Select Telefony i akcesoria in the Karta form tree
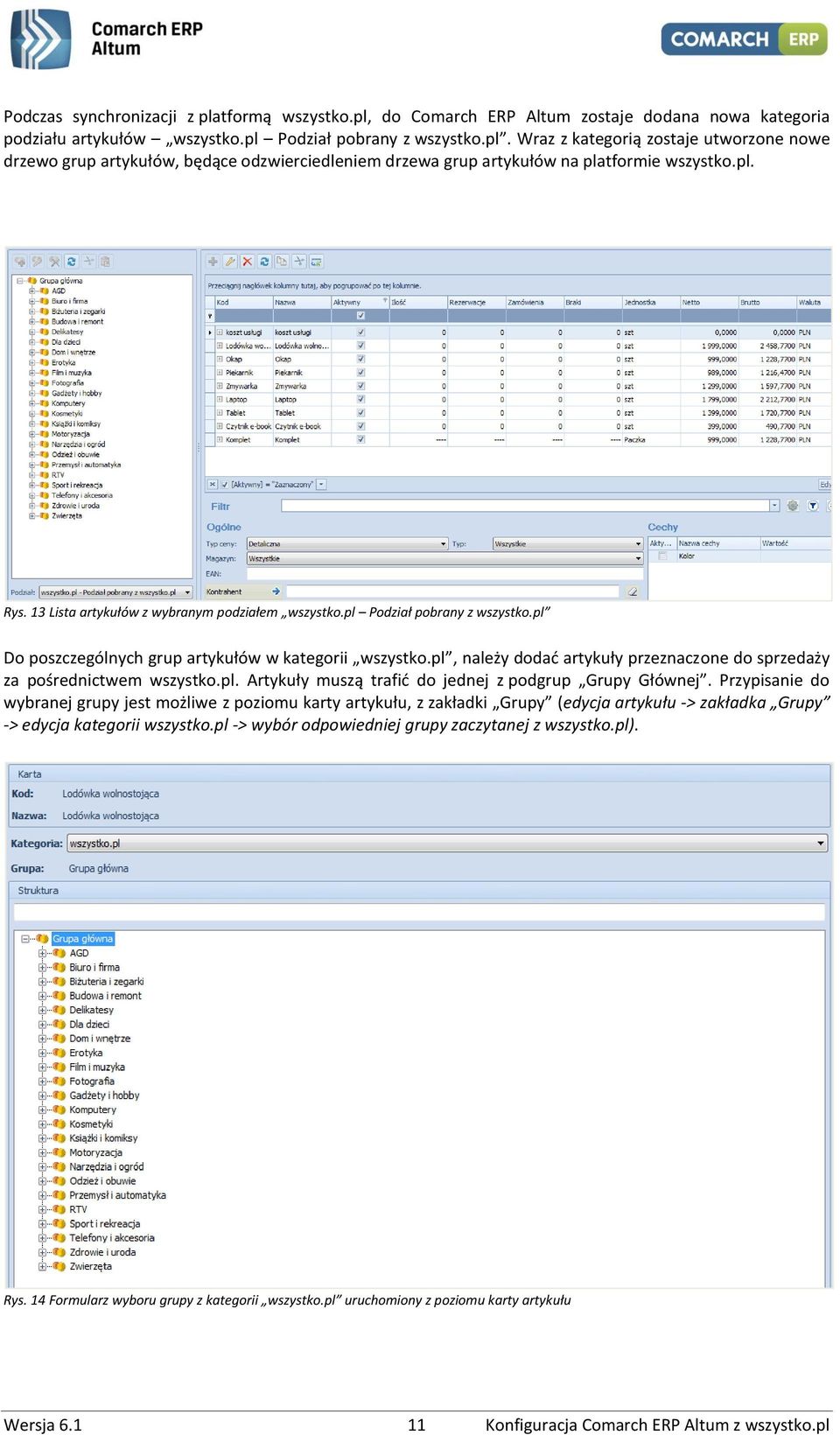 [x=112, y=1238]
